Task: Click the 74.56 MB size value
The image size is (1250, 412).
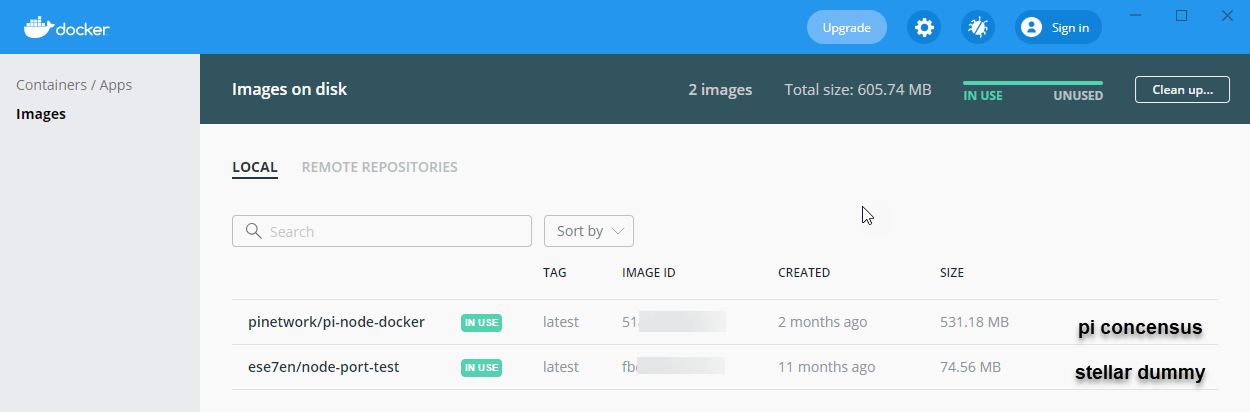Action: (969, 367)
